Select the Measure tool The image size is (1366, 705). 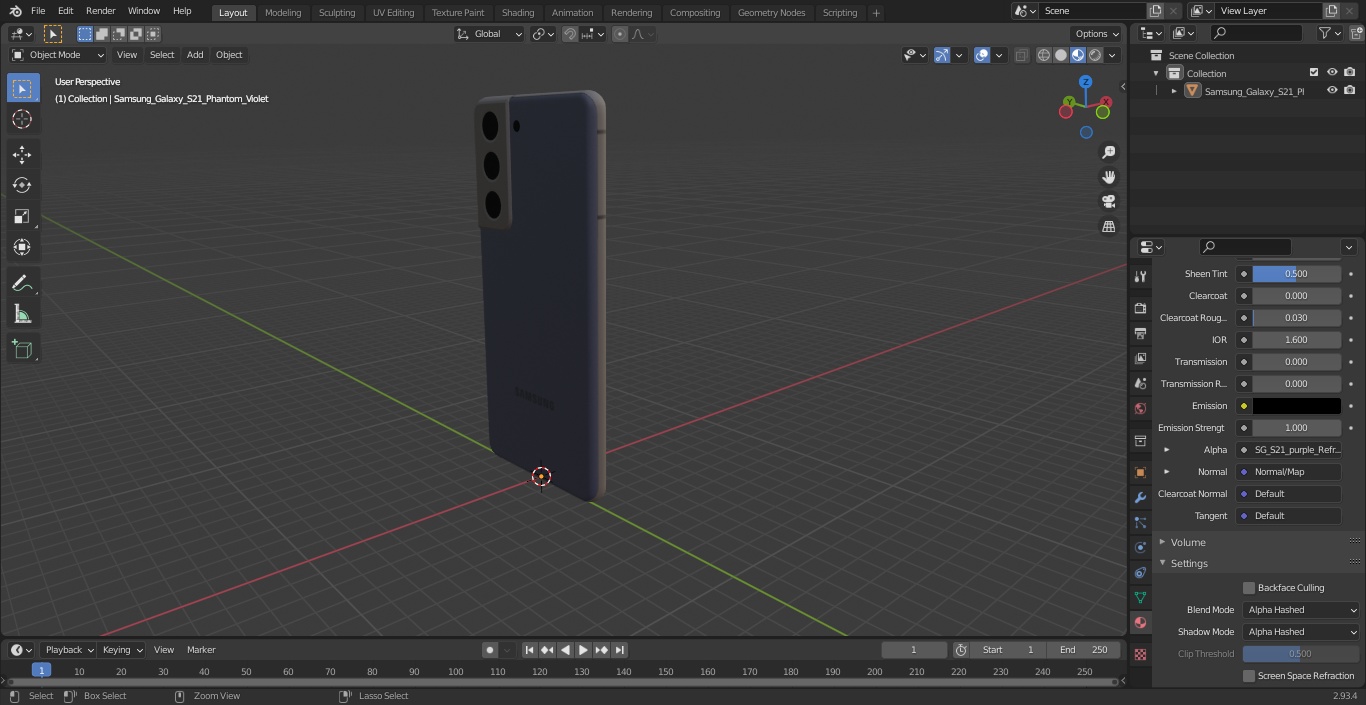[x=22, y=315]
